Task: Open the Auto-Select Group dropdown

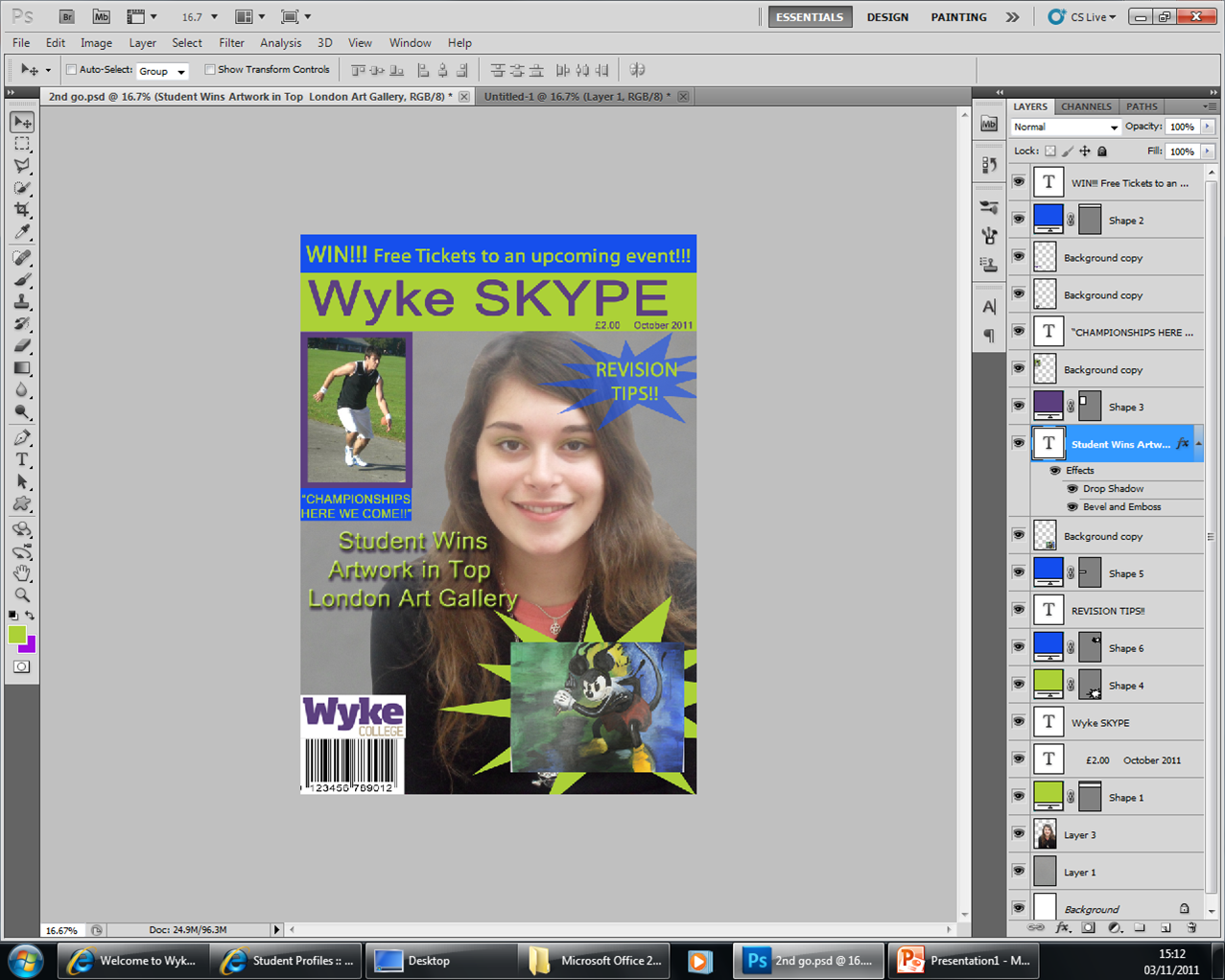Action: point(162,71)
